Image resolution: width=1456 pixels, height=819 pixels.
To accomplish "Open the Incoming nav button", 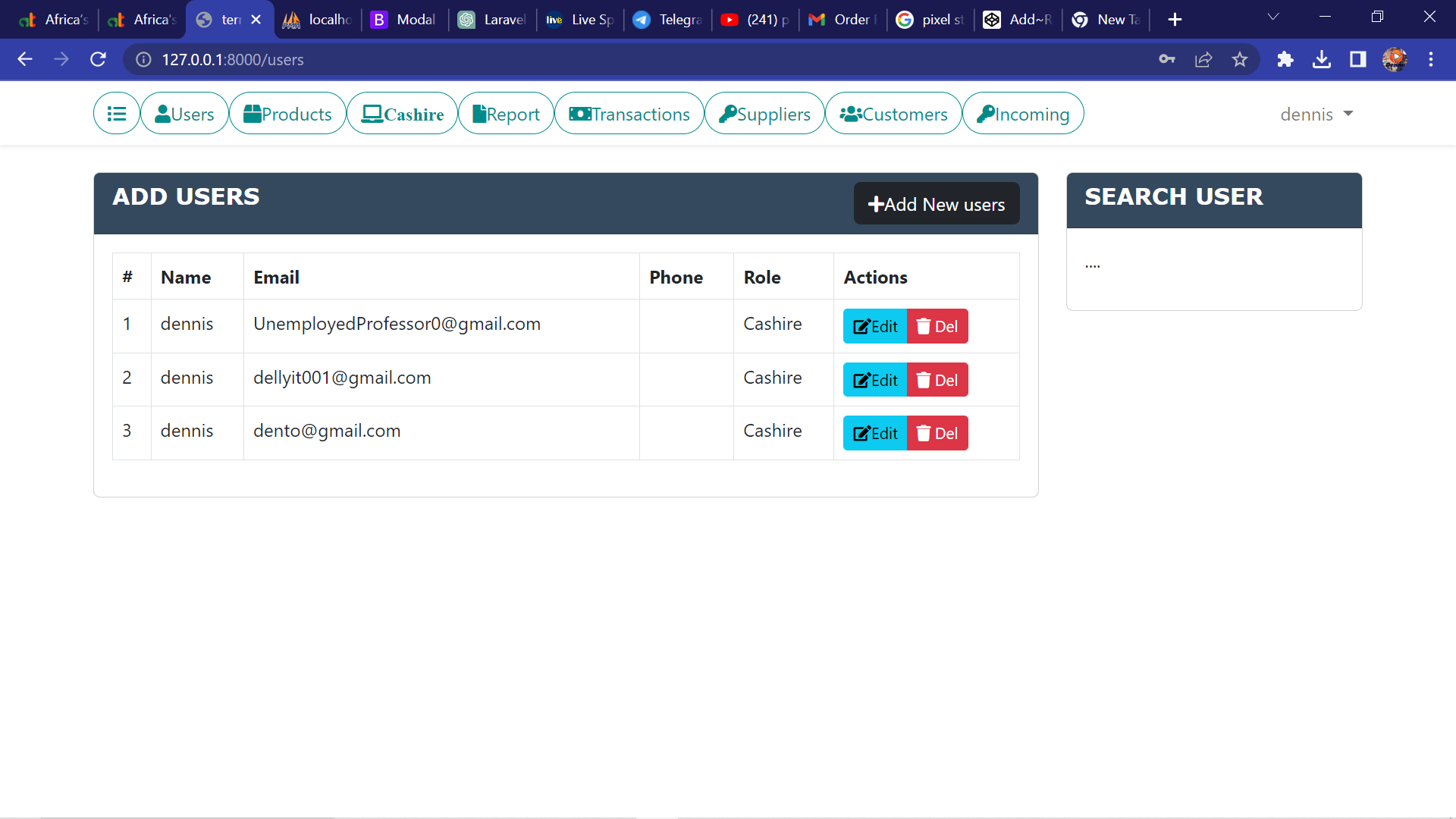I will [1023, 114].
